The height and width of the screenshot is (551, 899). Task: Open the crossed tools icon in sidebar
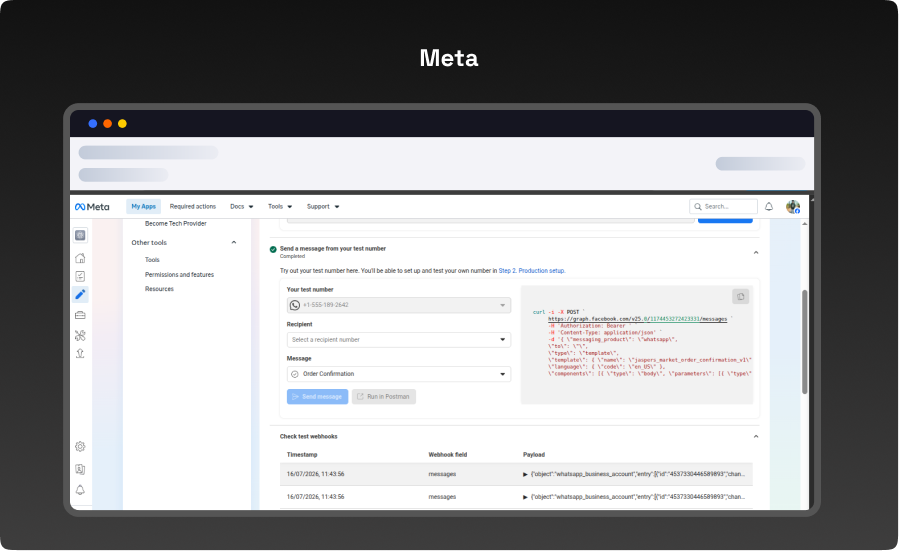tap(80, 335)
